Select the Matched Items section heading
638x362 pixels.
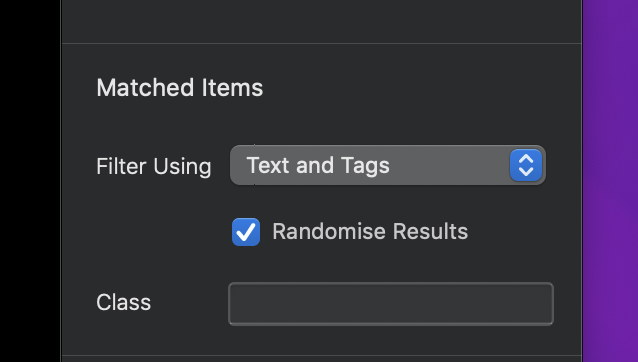[179, 87]
